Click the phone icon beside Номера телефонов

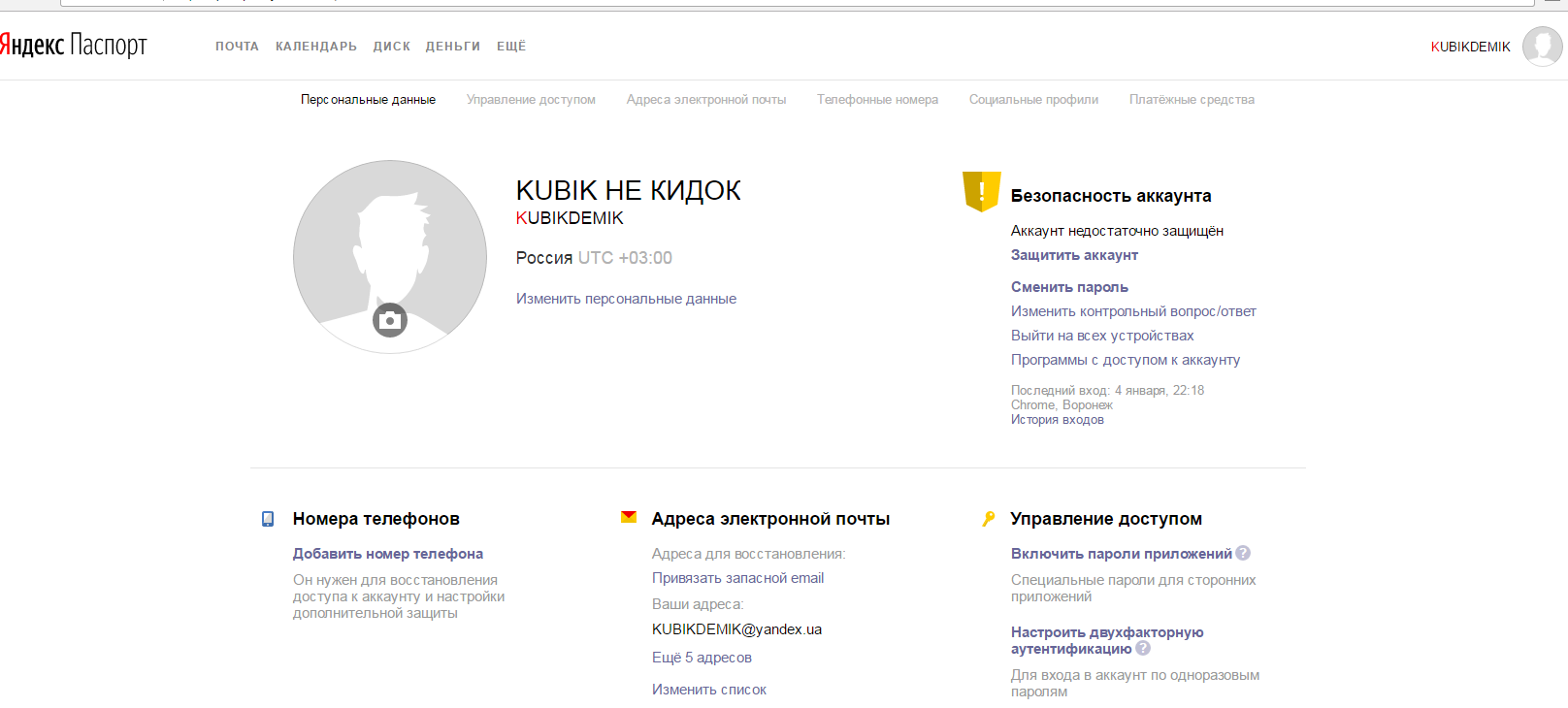coord(268,519)
